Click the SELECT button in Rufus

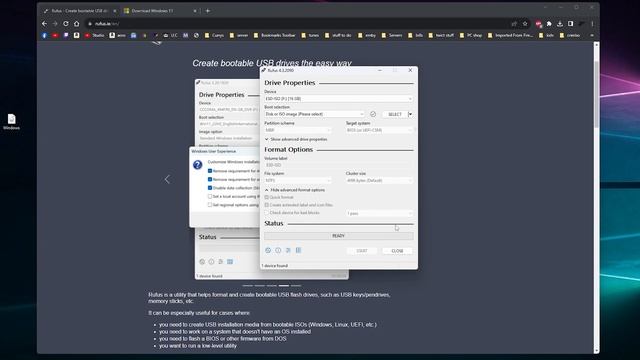click(394, 114)
